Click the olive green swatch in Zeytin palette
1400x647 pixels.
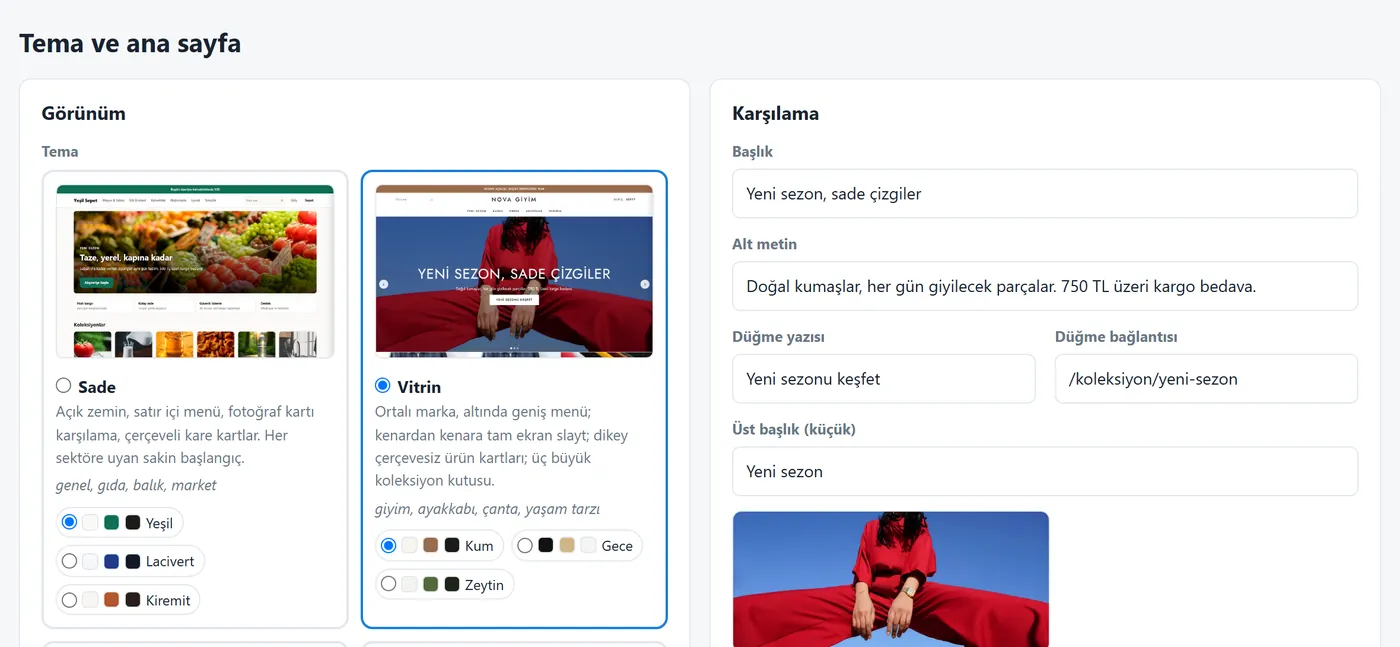pyautogui.click(x=430, y=584)
